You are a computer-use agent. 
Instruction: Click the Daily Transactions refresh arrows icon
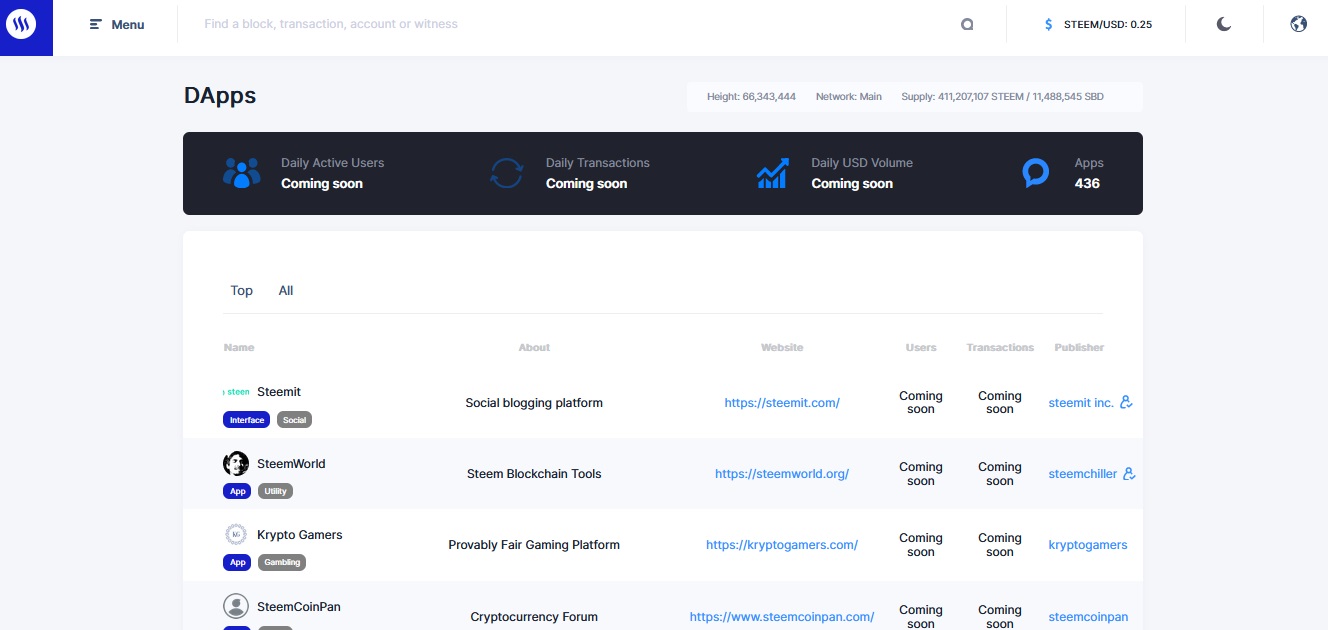(x=507, y=173)
